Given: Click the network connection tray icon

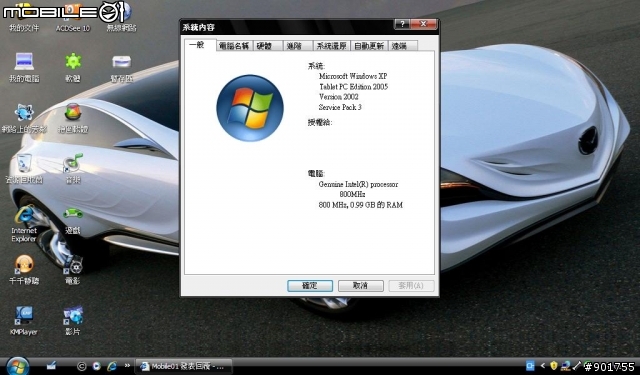Looking at the screenshot, I should pyautogui.click(x=565, y=366).
